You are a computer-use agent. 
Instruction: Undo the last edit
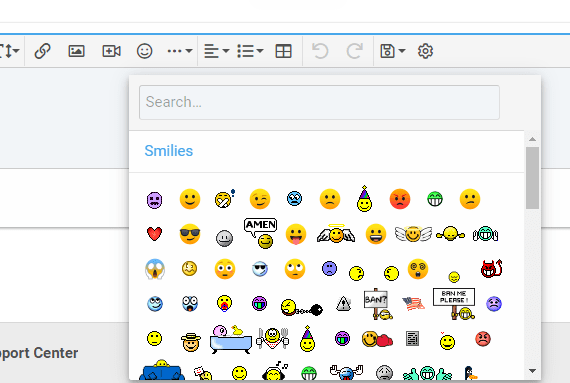click(x=320, y=51)
